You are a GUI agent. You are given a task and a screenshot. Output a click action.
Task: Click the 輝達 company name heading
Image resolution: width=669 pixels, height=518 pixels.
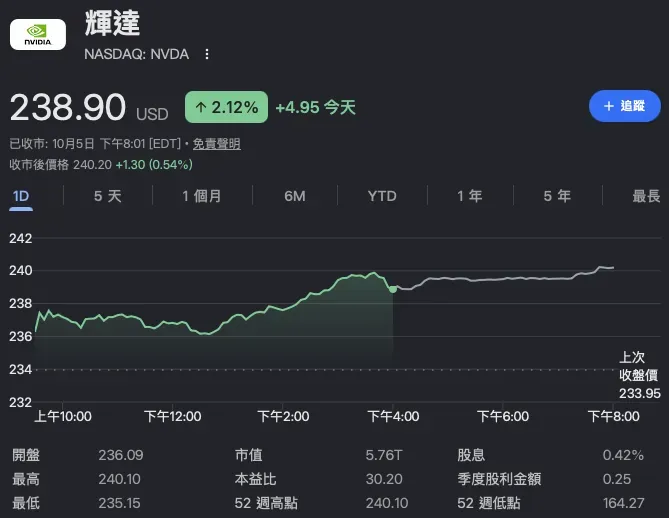click(x=112, y=23)
